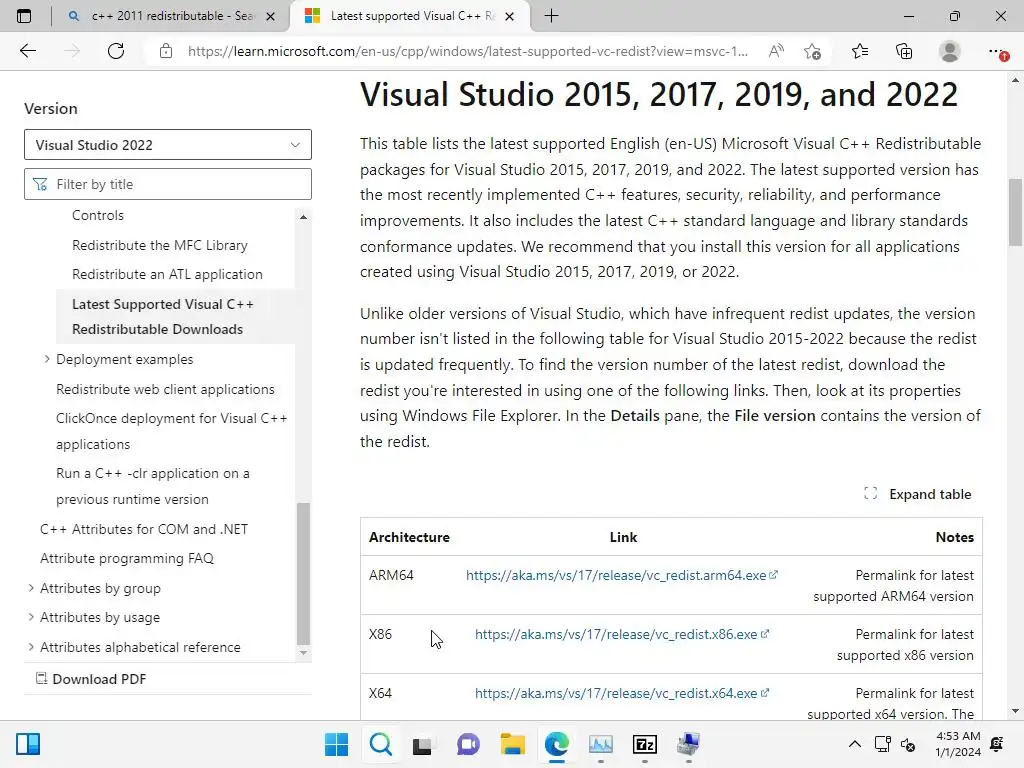The image size is (1024, 768).
Task: Activate Read aloud icon in address bar
Action: point(776,51)
